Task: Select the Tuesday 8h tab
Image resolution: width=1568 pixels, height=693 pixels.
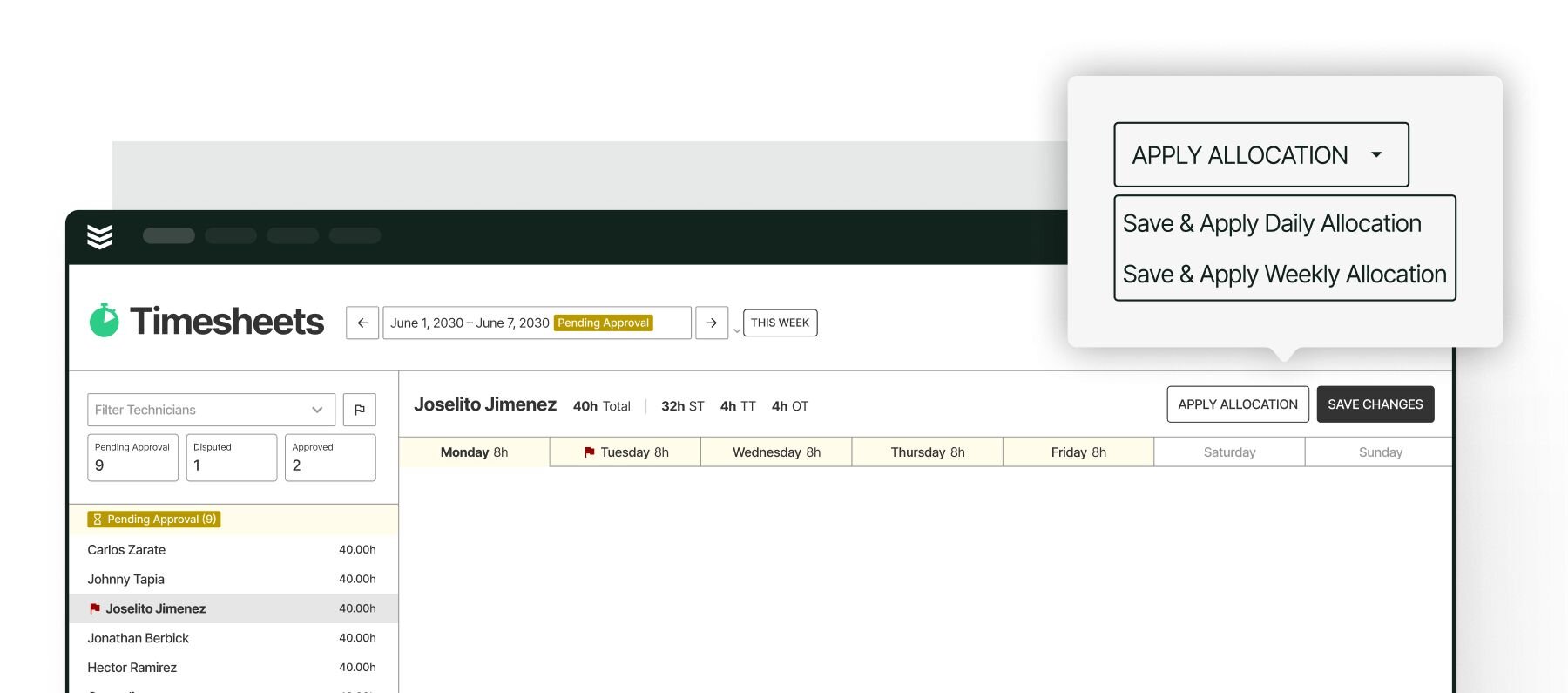Action: [625, 452]
